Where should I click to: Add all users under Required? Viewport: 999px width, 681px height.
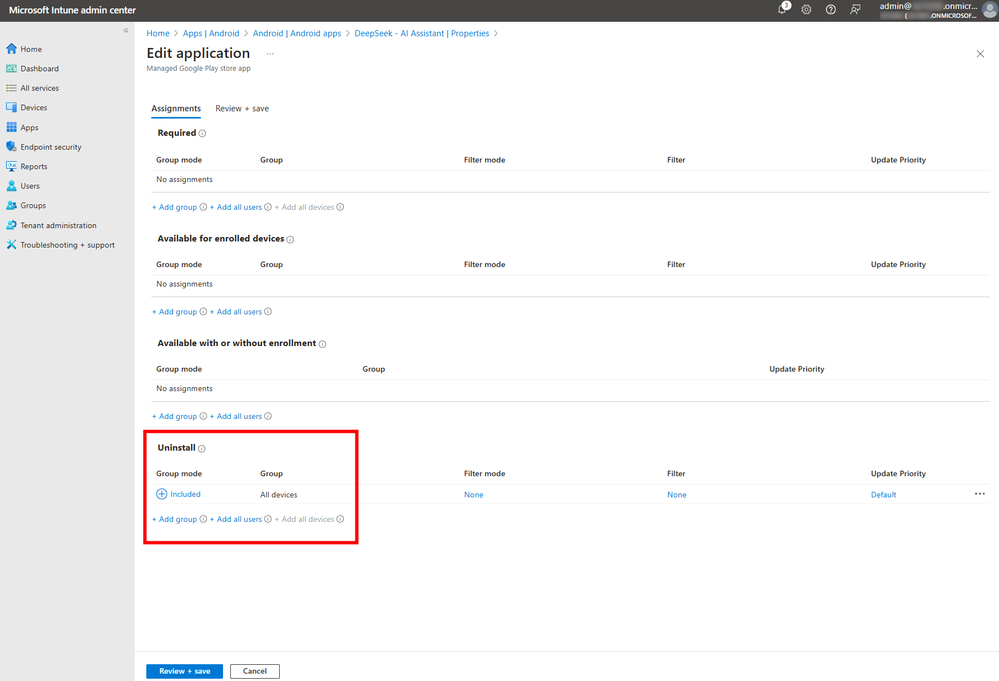[236, 207]
